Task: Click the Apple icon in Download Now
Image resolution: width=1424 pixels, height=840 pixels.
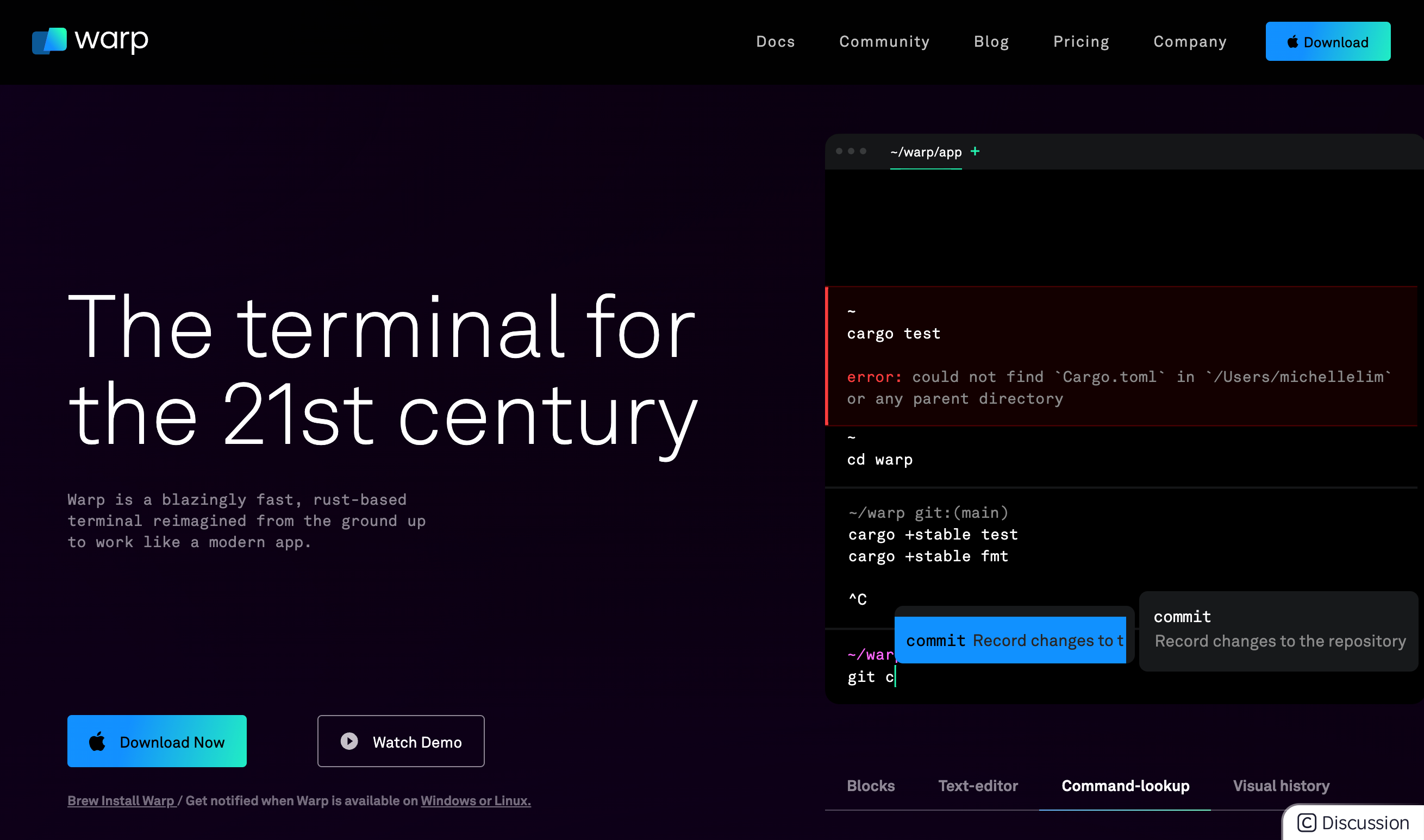Action: click(x=97, y=742)
